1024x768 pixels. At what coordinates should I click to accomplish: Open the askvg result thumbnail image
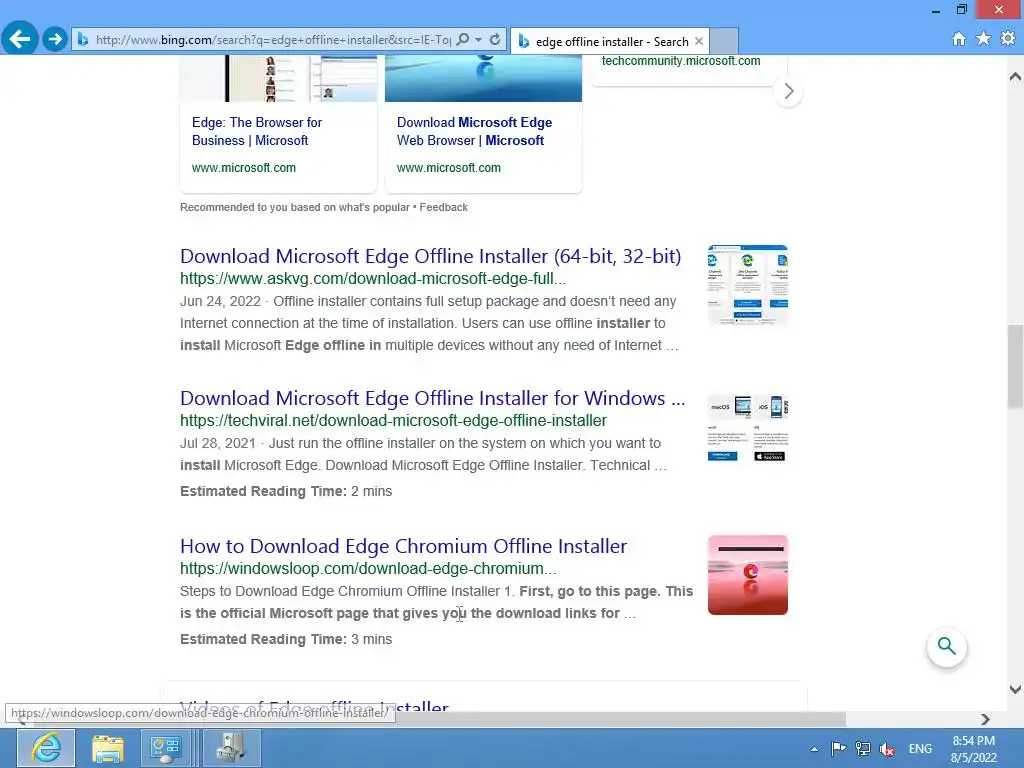pos(748,285)
